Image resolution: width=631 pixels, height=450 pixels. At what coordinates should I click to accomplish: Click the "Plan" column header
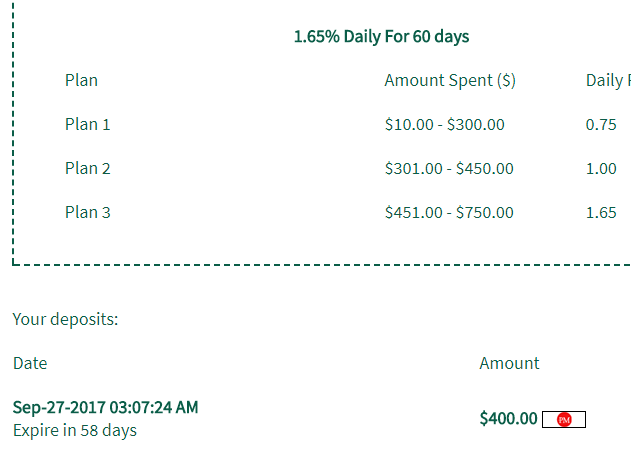(82, 81)
